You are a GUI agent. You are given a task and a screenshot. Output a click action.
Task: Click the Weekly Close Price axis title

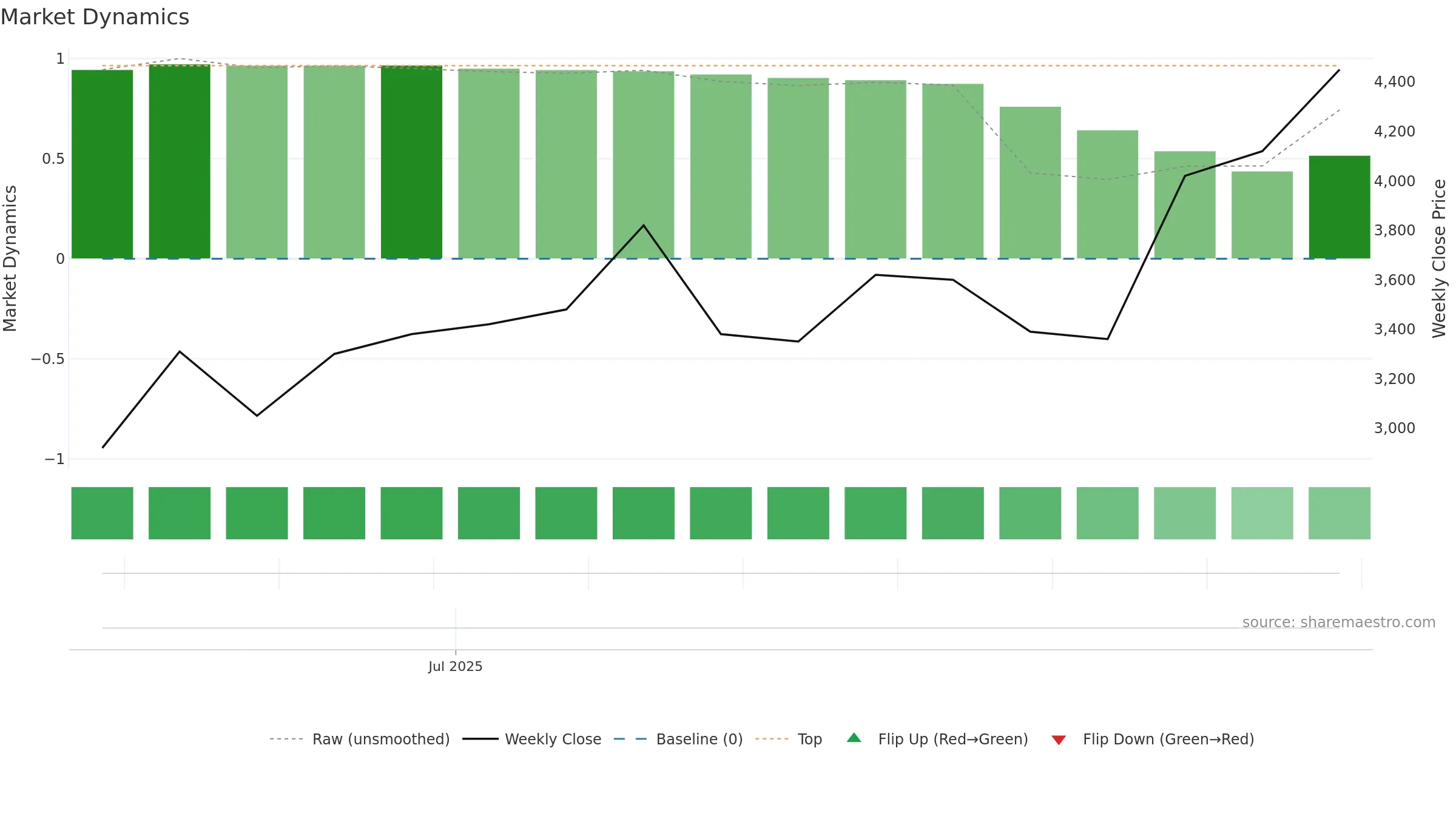1439,258
